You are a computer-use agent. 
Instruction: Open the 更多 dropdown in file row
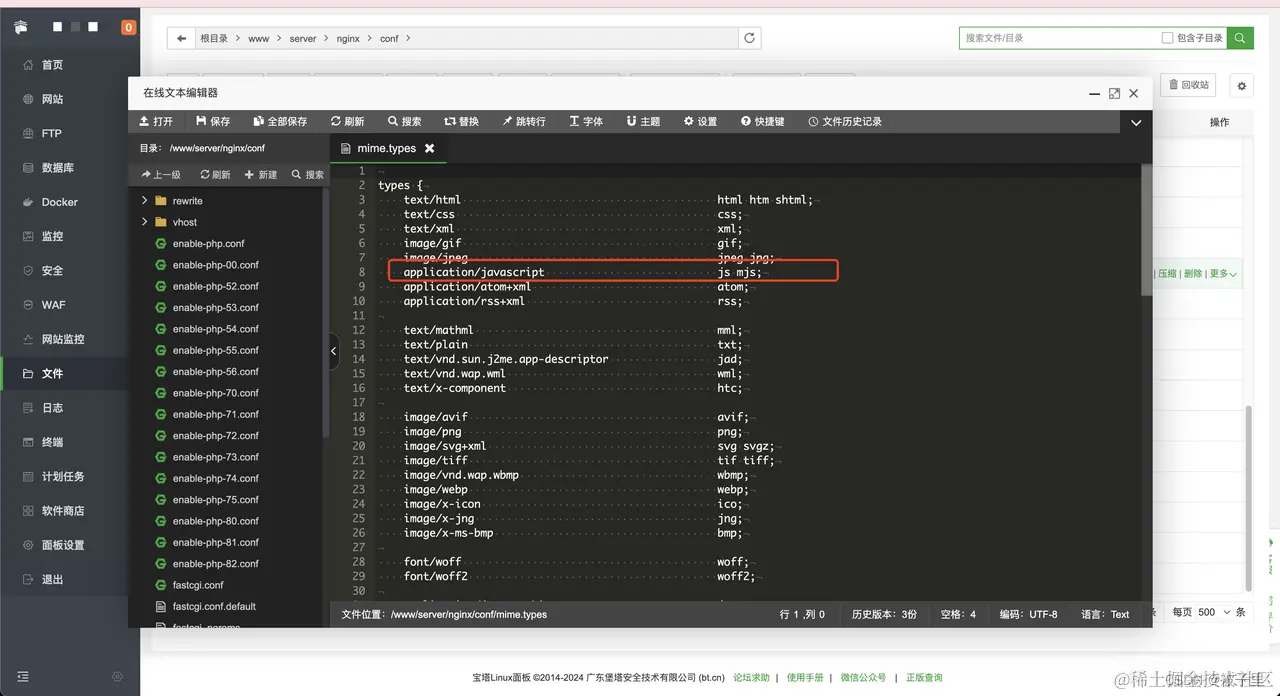pyautogui.click(x=1223, y=273)
